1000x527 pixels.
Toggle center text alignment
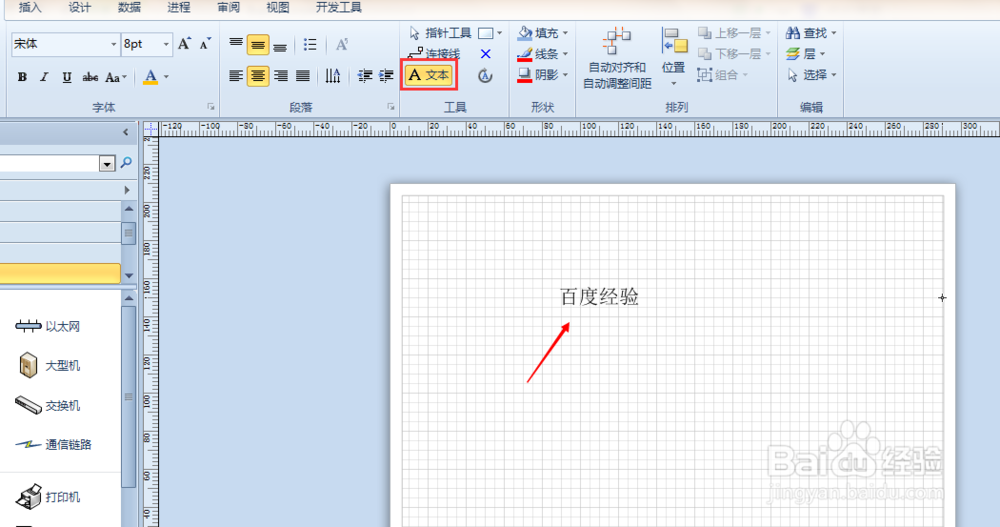tap(258, 76)
